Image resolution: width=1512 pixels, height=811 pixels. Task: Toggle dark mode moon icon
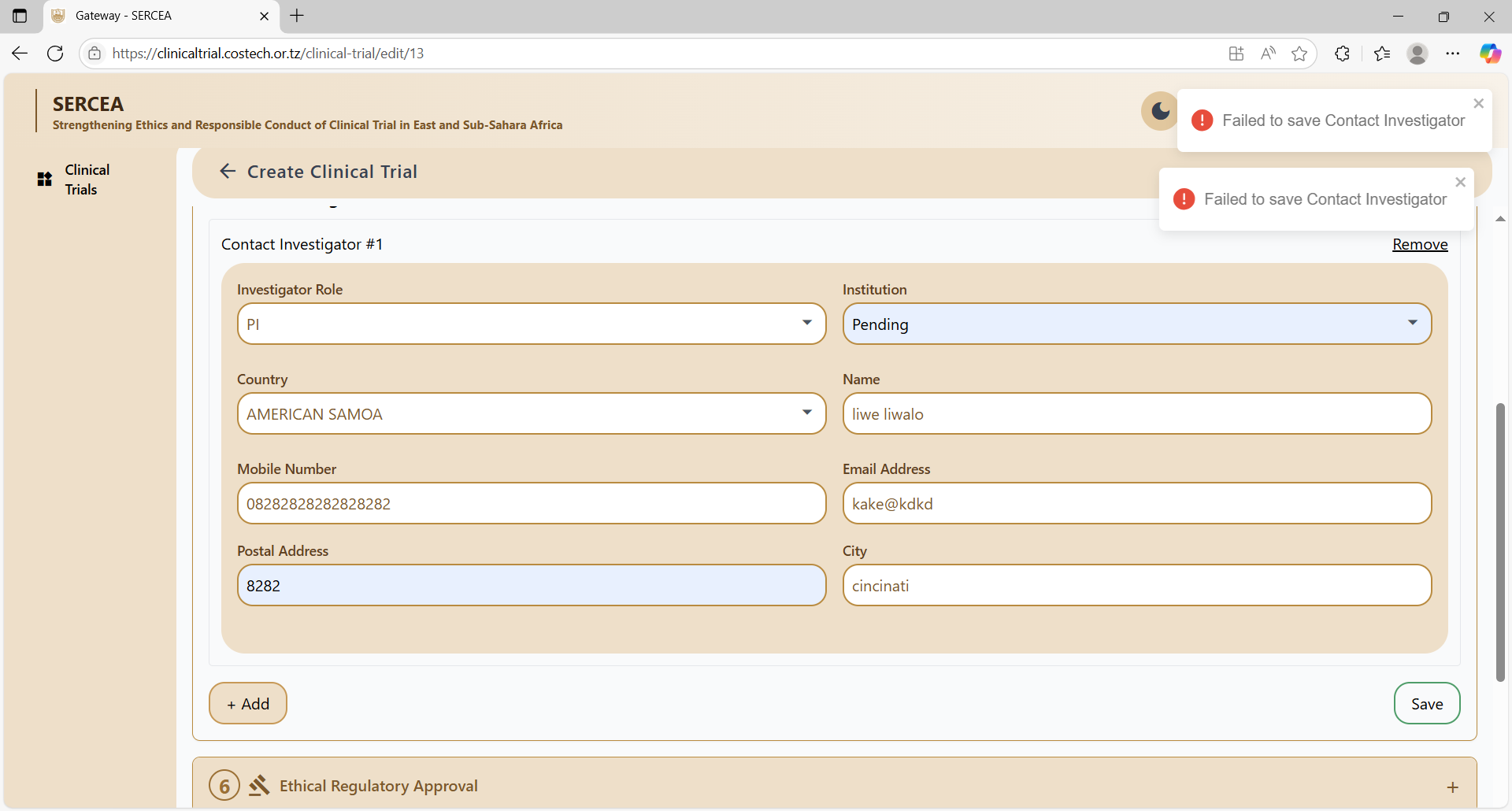[x=1160, y=111]
